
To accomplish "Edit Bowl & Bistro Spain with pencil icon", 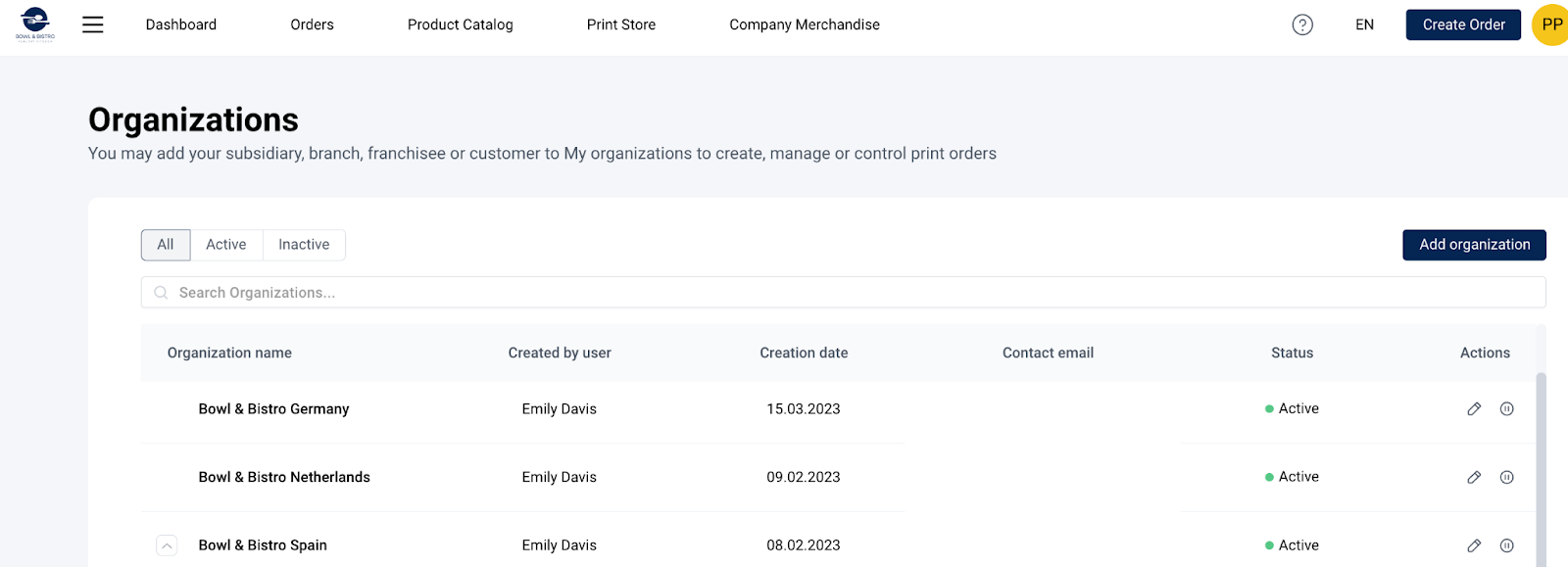I will tap(1474, 545).
